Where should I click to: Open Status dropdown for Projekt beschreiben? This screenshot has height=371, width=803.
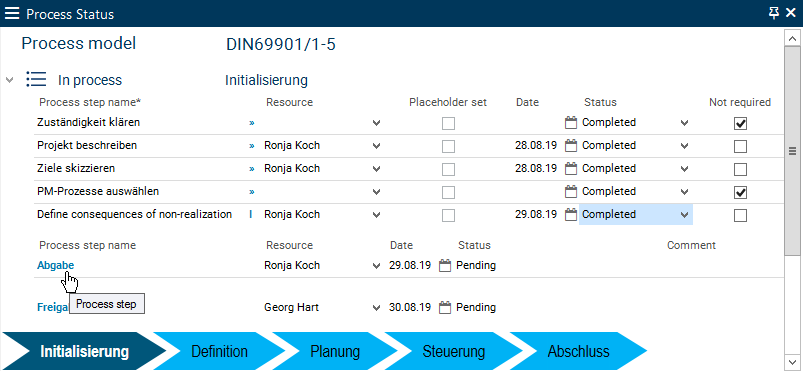[684, 146]
